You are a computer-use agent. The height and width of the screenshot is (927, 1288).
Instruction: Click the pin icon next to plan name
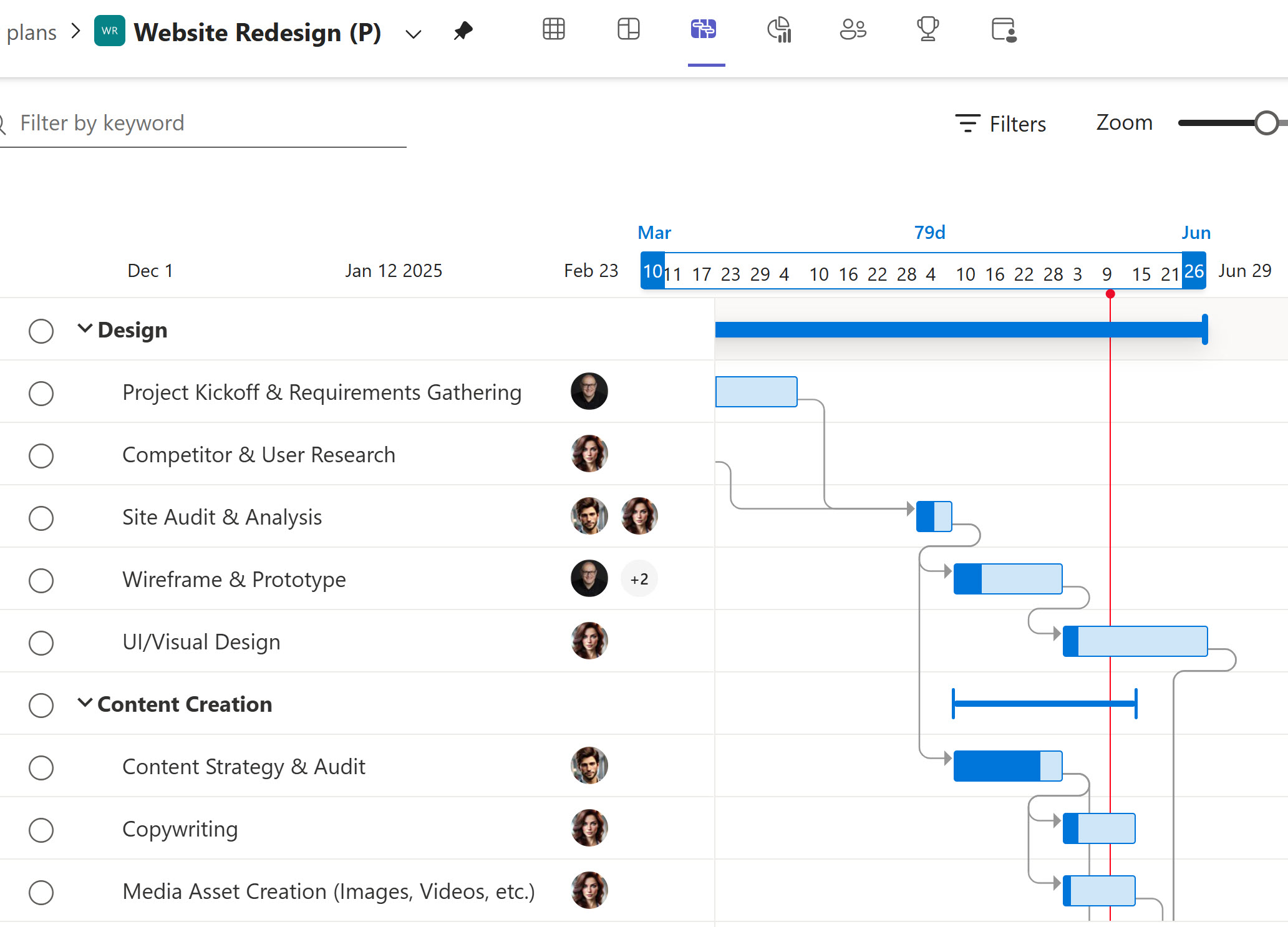(x=463, y=31)
